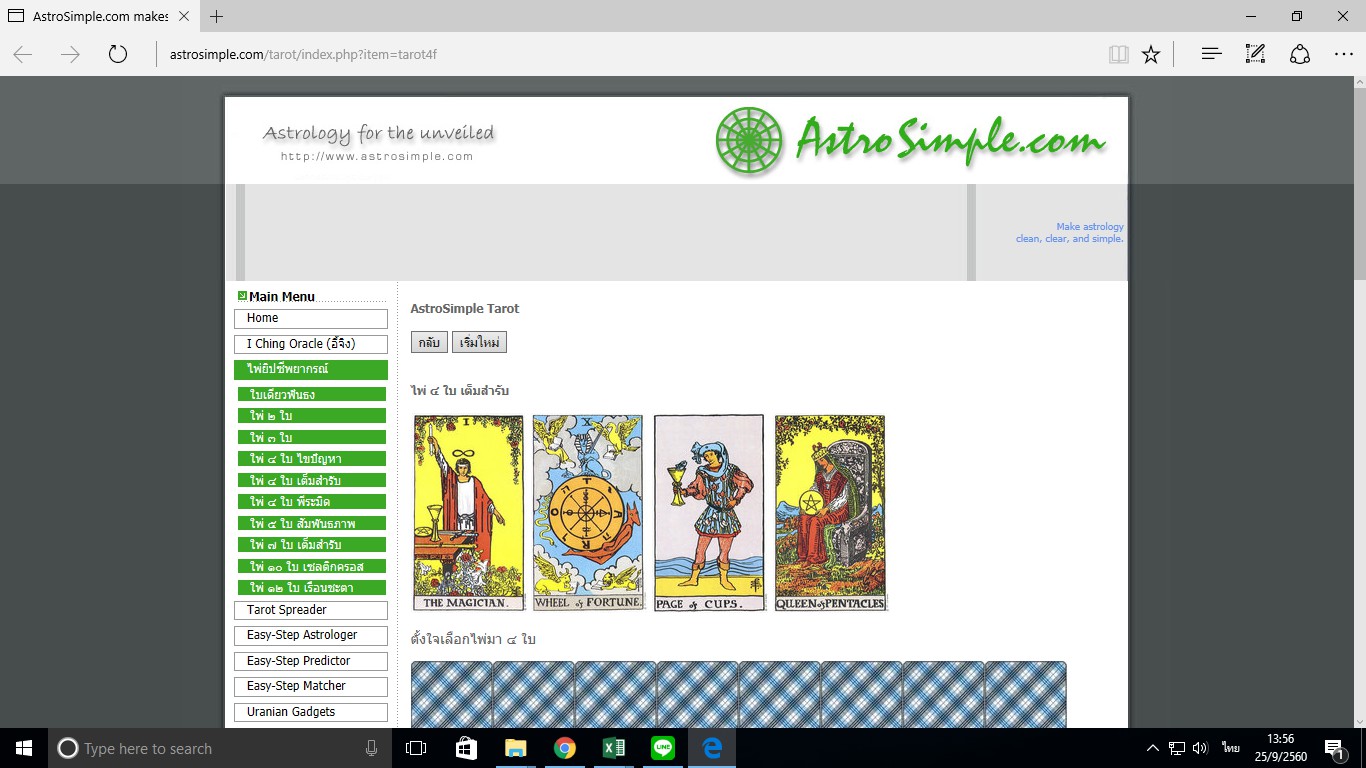Choose the ไพ่ ๒ ใบ spread

coord(312,415)
